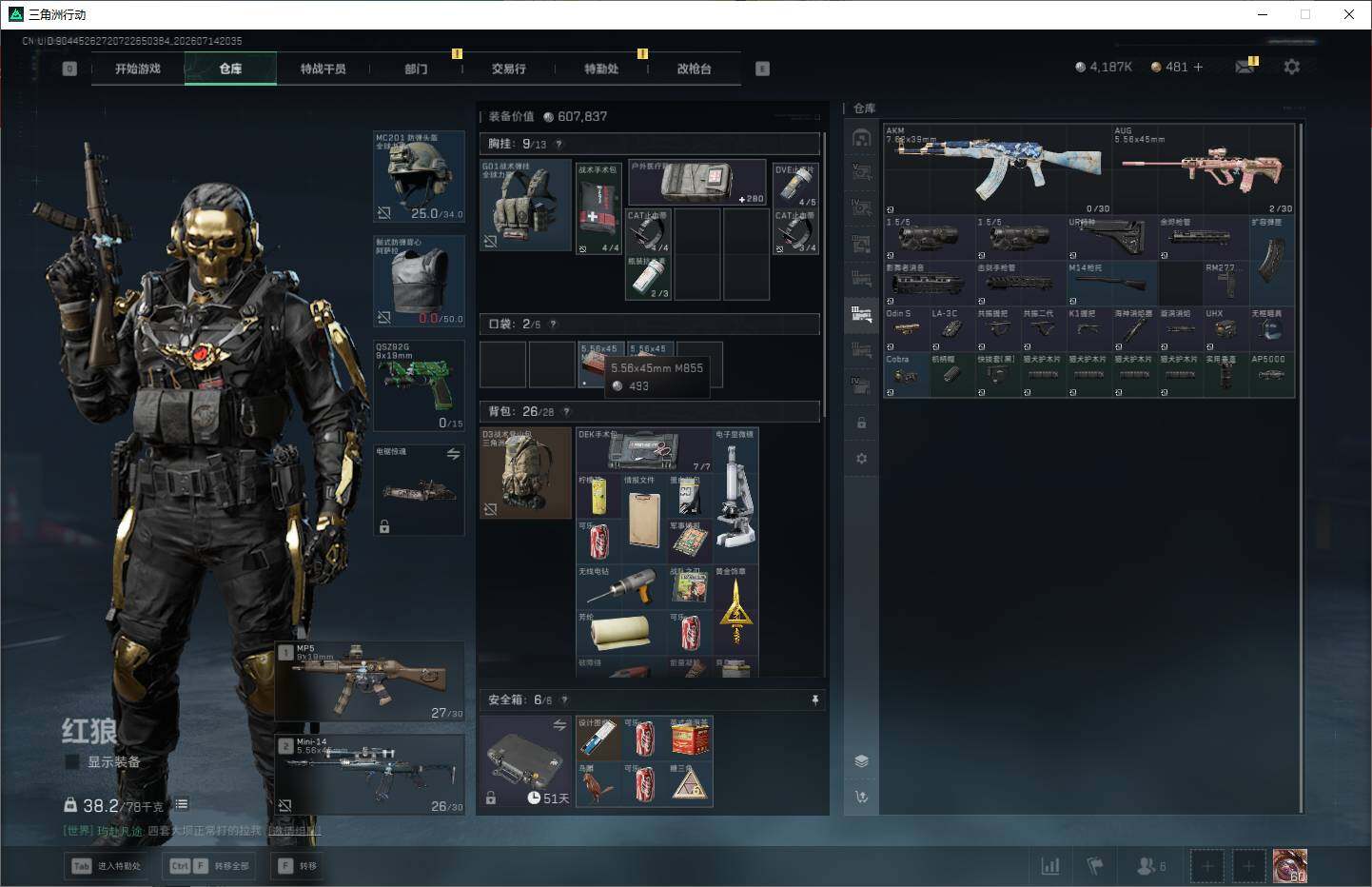Click the plus next to 481 currency
This screenshot has height=887, width=1372.
[1198, 67]
